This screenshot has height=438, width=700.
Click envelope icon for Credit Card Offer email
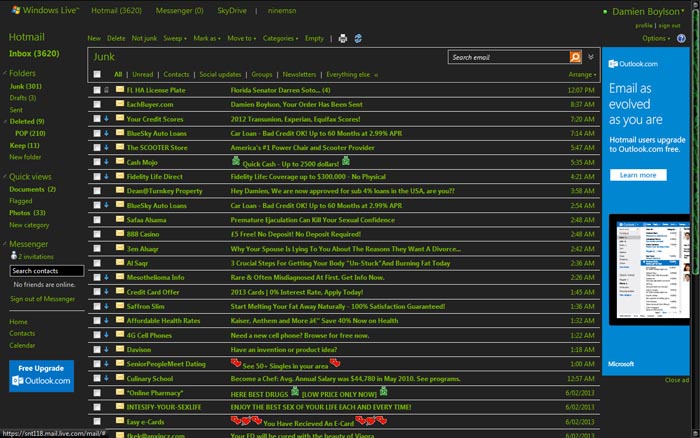click(120, 291)
